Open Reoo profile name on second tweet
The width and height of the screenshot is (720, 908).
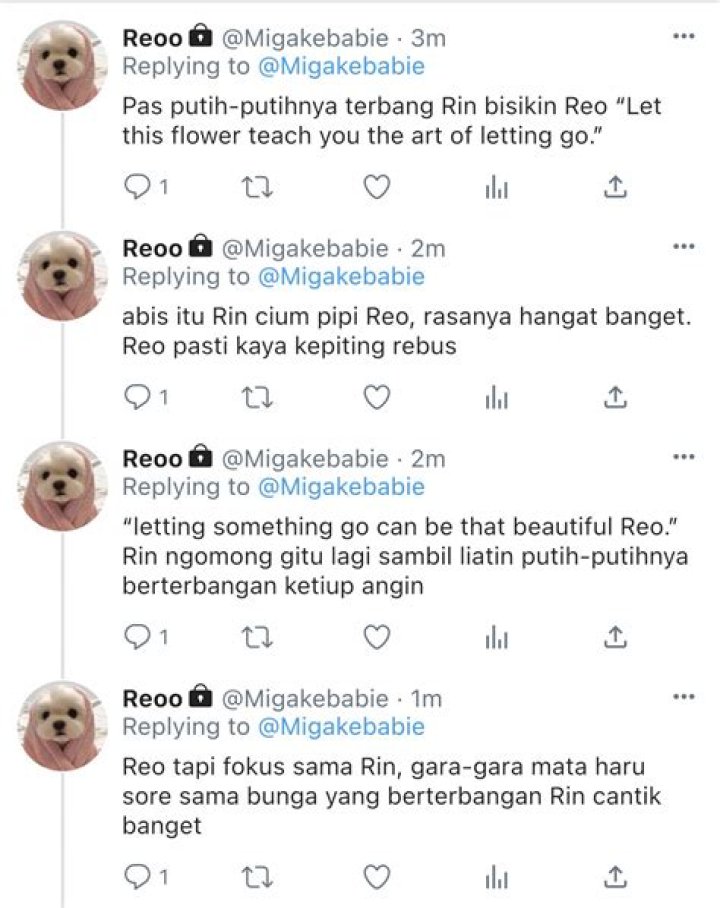coord(152,248)
